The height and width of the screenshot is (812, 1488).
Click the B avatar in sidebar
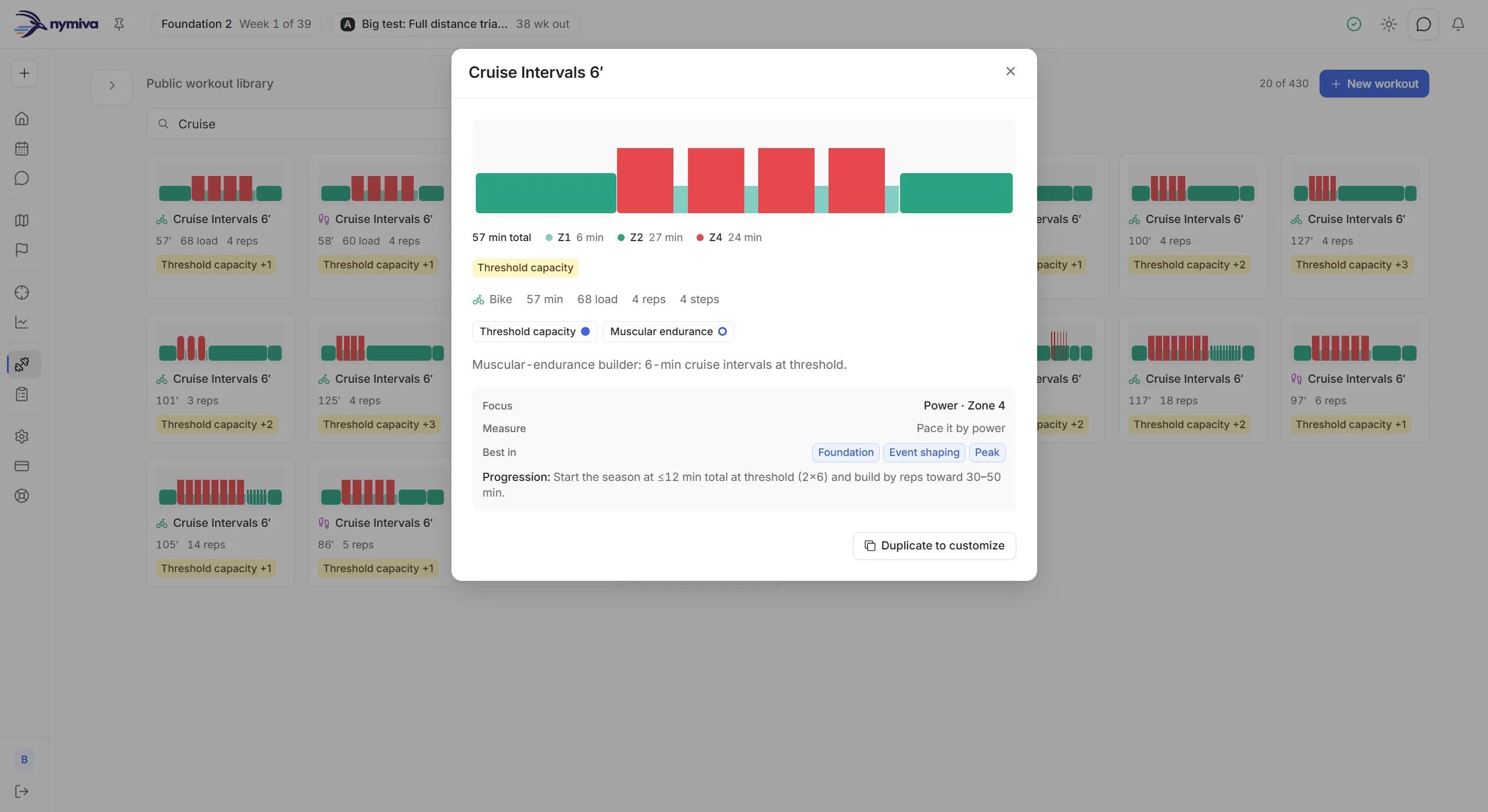click(24, 759)
